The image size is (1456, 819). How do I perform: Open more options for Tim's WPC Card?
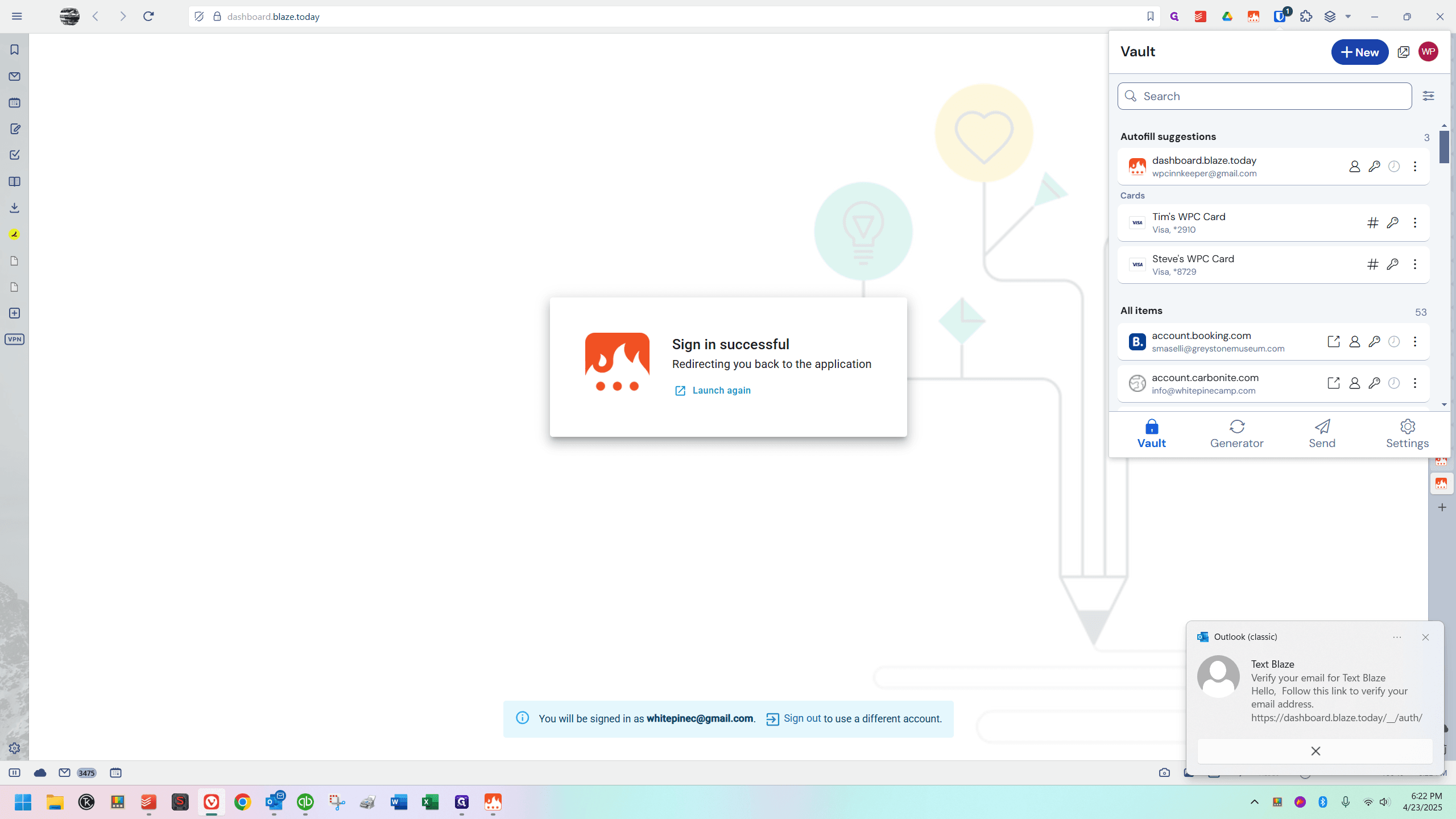click(1415, 223)
